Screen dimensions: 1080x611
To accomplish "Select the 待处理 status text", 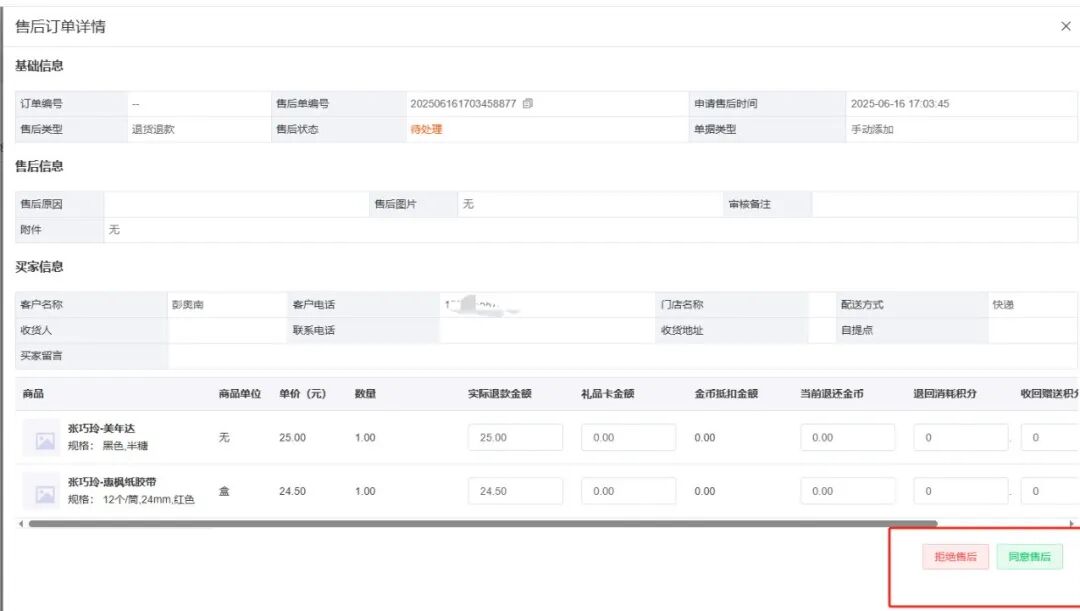I will (426, 129).
